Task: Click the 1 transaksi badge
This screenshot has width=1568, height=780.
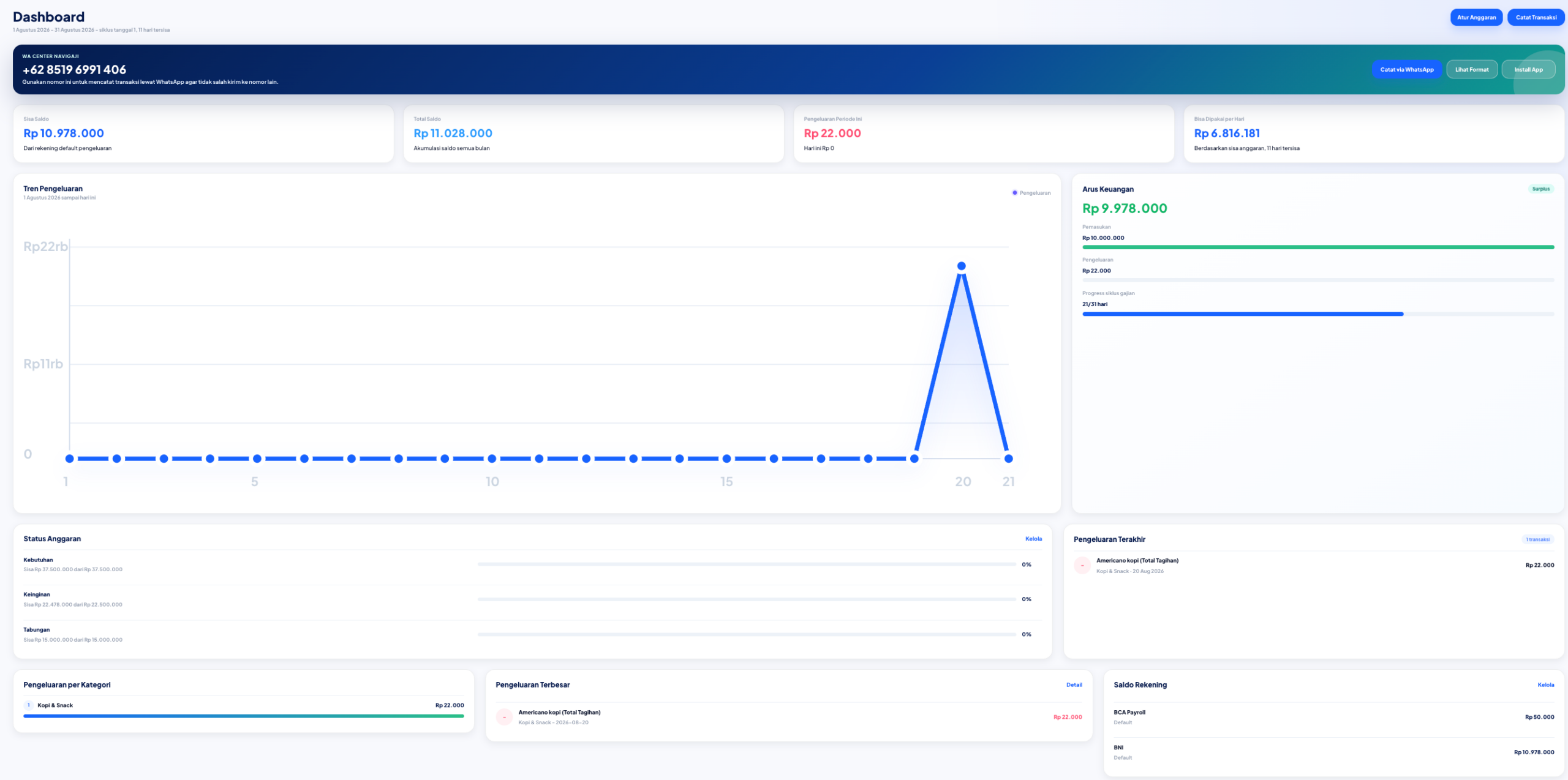Action: 1537,539
